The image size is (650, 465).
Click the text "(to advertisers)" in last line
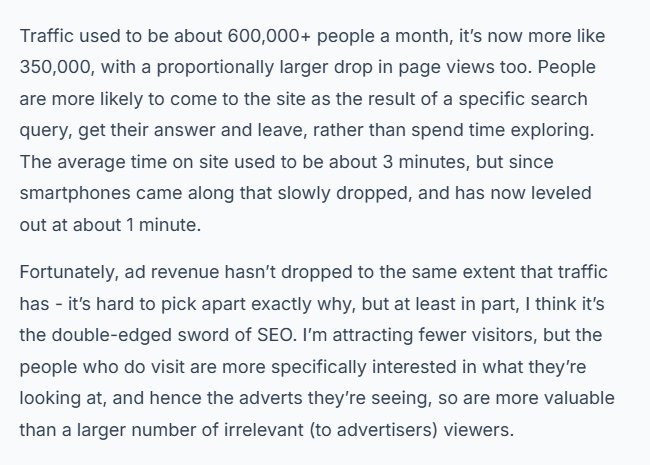click(374, 431)
